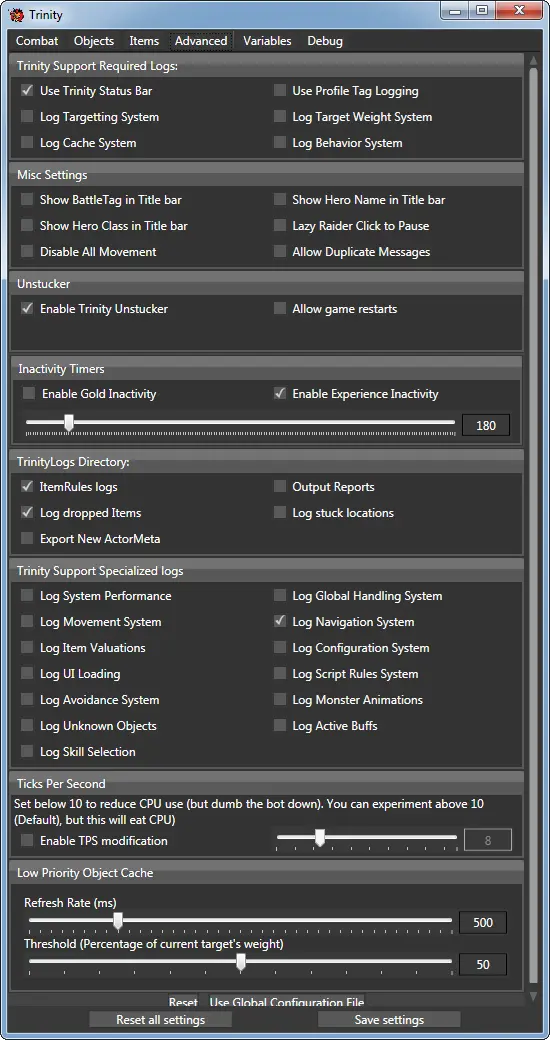
Task: Check Log UI Loading
Action: [x=27, y=673]
